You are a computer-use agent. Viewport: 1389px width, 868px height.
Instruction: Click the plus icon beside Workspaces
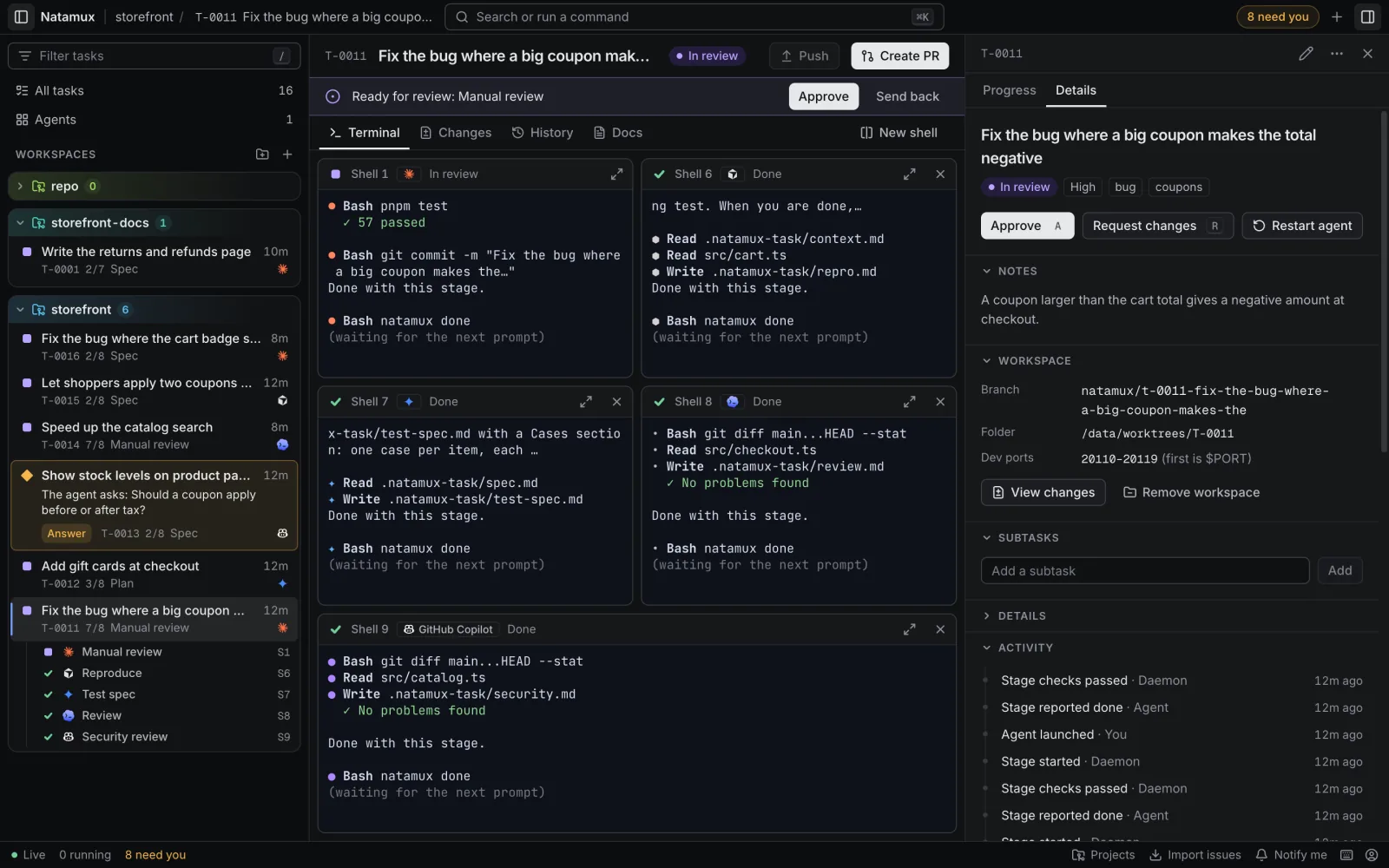point(287,155)
